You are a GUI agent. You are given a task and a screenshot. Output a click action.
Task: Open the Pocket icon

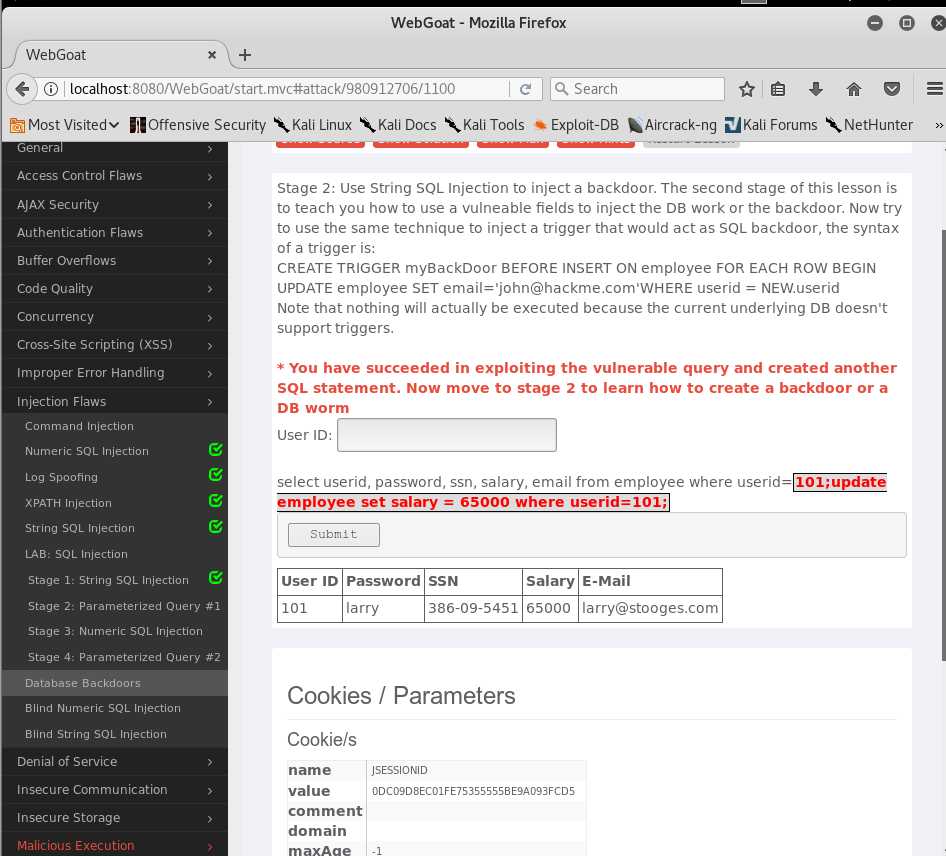point(892,89)
